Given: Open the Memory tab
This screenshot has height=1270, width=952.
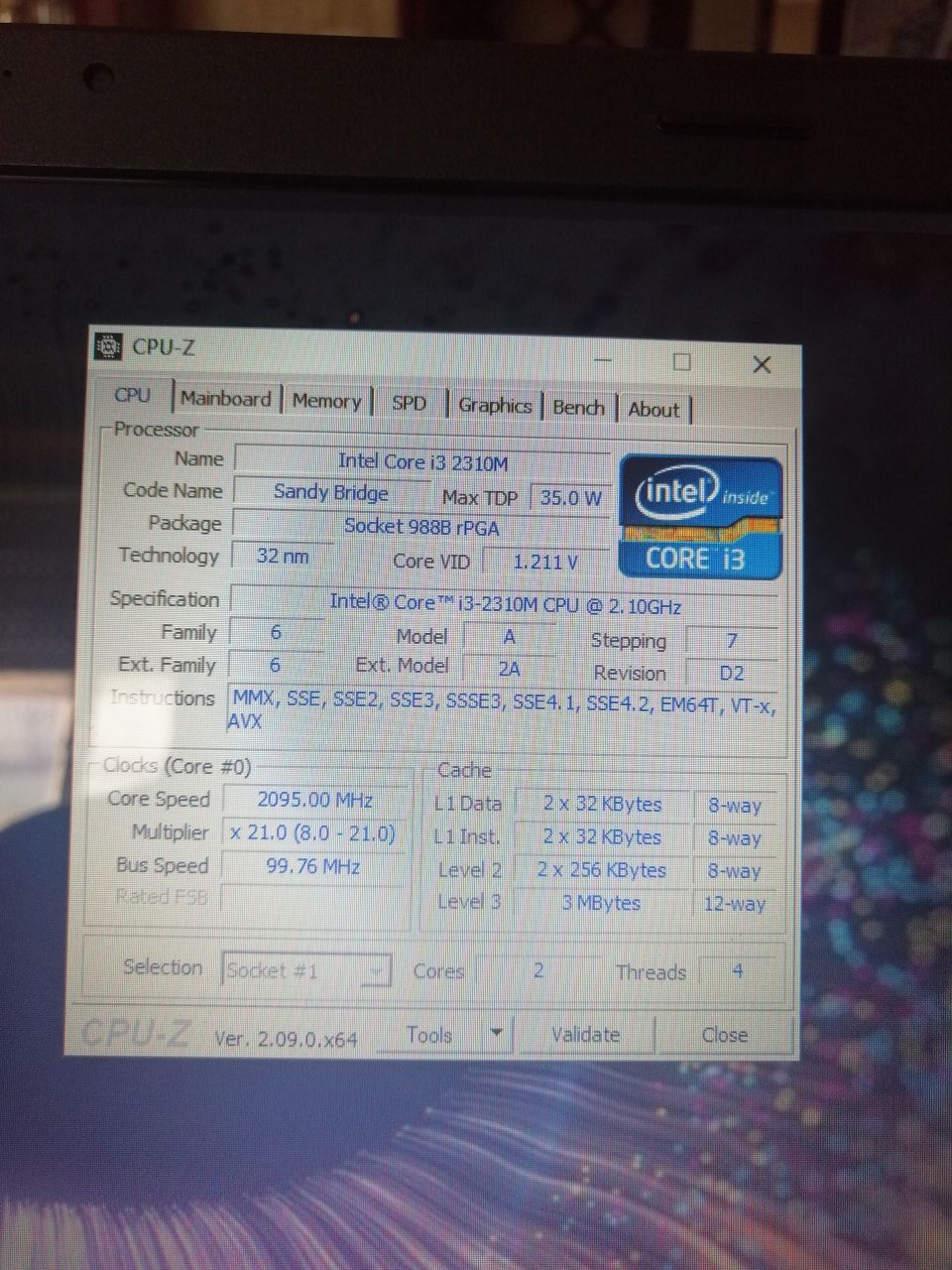Looking at the screenshot, I should click(326, 401).
